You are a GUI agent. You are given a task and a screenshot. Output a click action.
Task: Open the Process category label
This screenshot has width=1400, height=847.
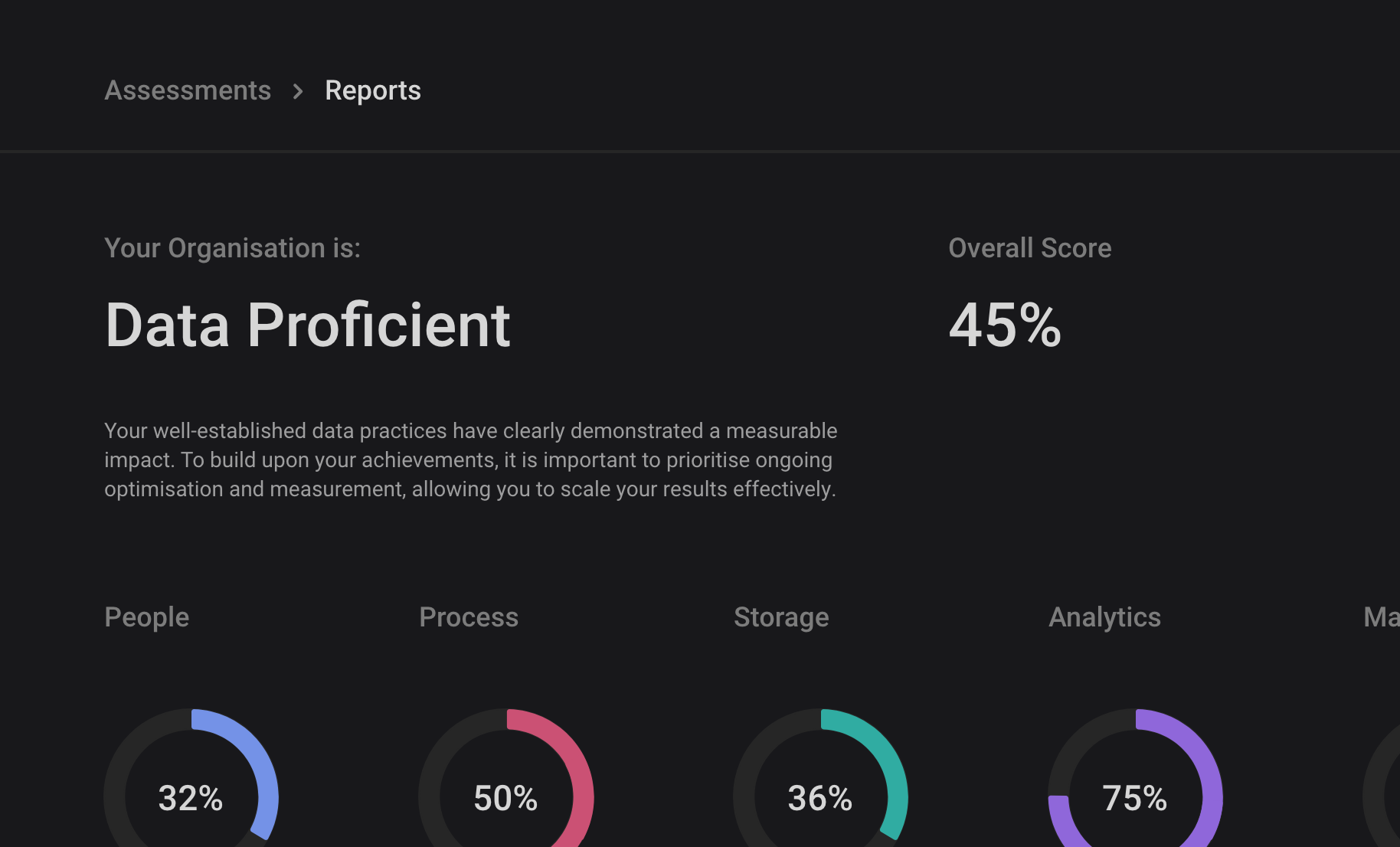pyautogui.click(x=469, y=617)
